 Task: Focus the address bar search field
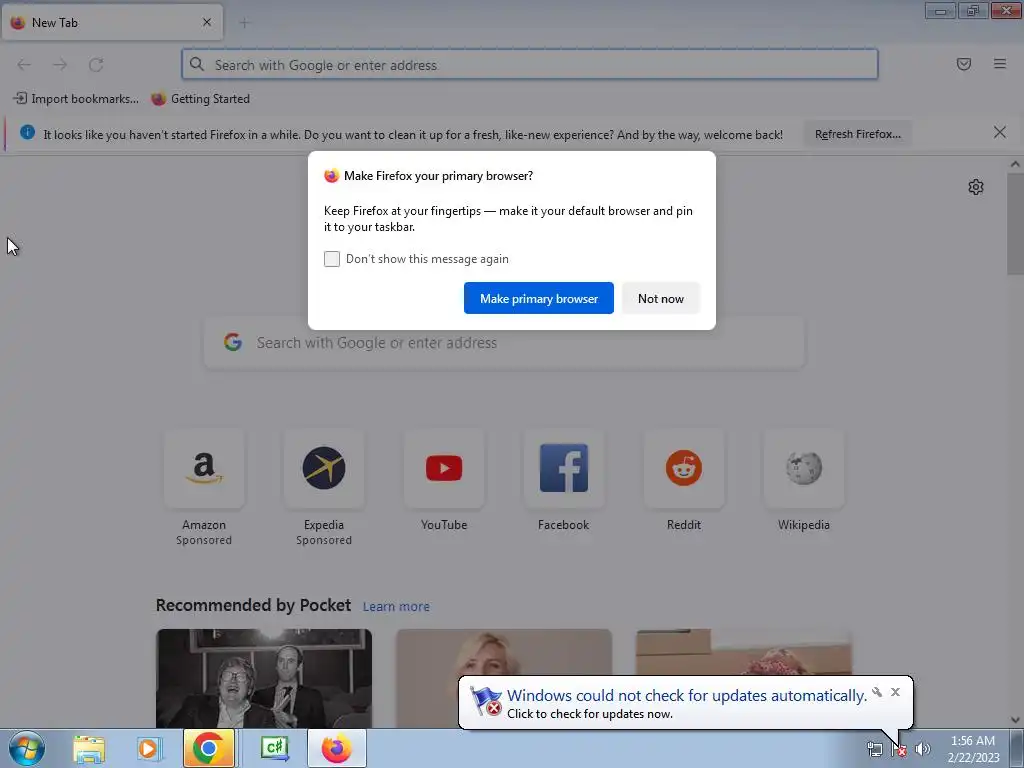coord(530,65)
